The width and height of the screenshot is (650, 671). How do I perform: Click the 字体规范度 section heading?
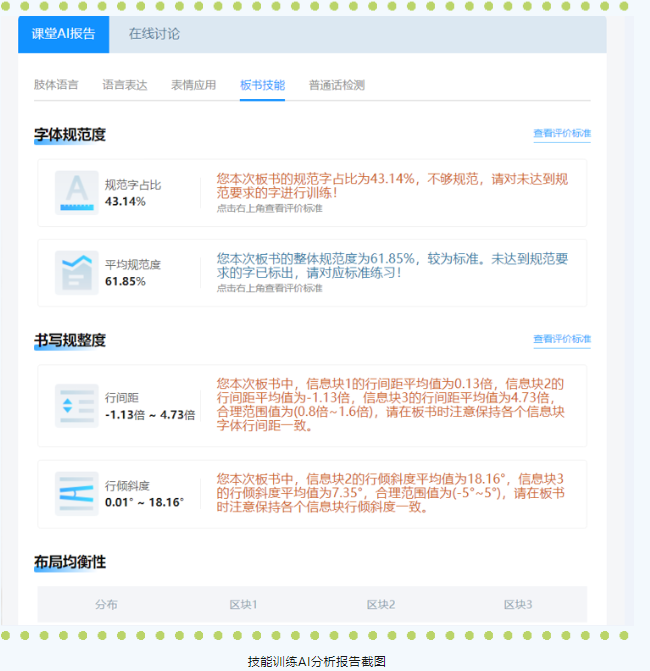(x=70, y=134)
